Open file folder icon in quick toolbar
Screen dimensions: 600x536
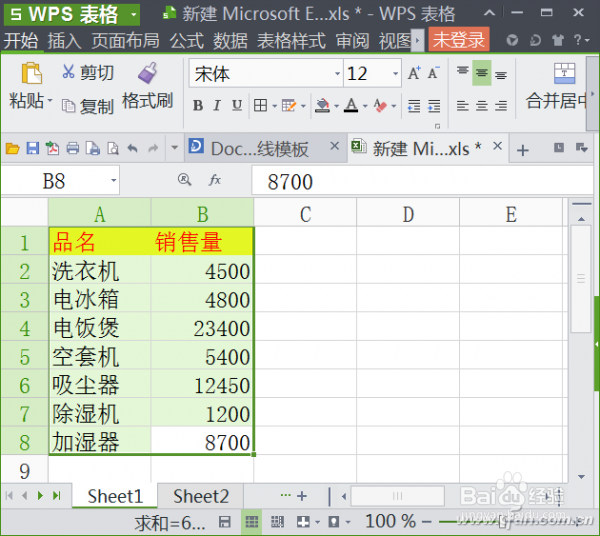pyautogui.click(x=13, y=148)
